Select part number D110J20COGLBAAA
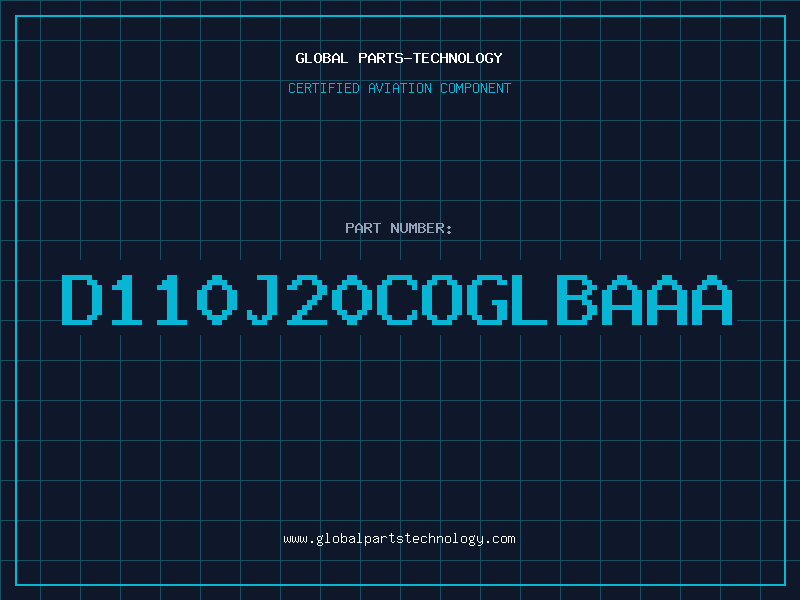Screen dimensions: 800x600 tap(397, 299)
